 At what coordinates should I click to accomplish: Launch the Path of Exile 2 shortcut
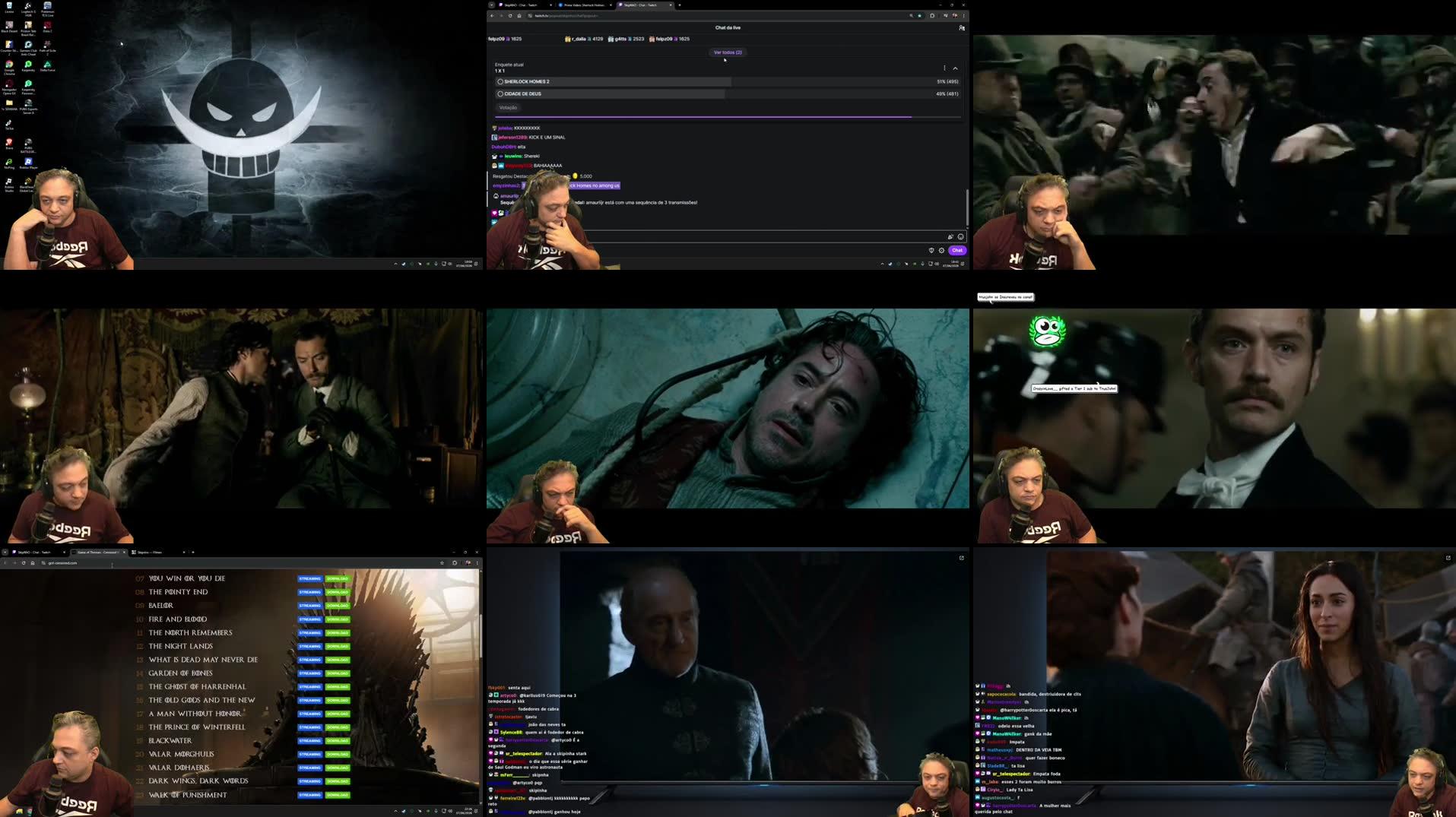47,47
